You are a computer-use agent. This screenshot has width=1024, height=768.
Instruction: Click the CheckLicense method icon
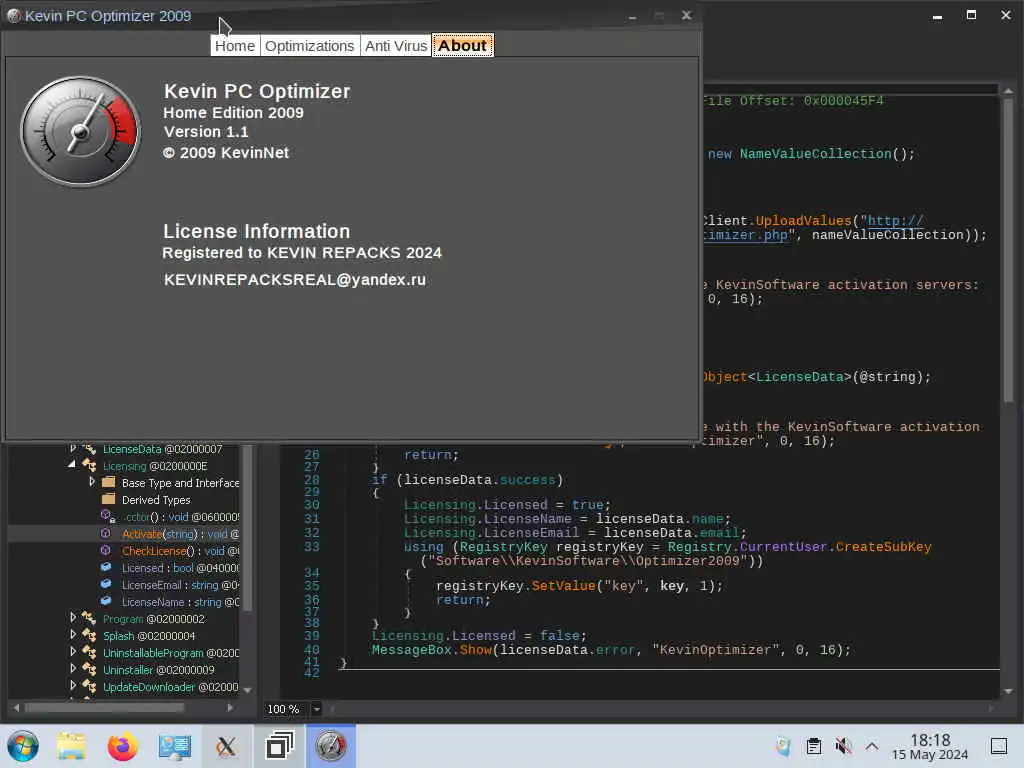(106, 550)
